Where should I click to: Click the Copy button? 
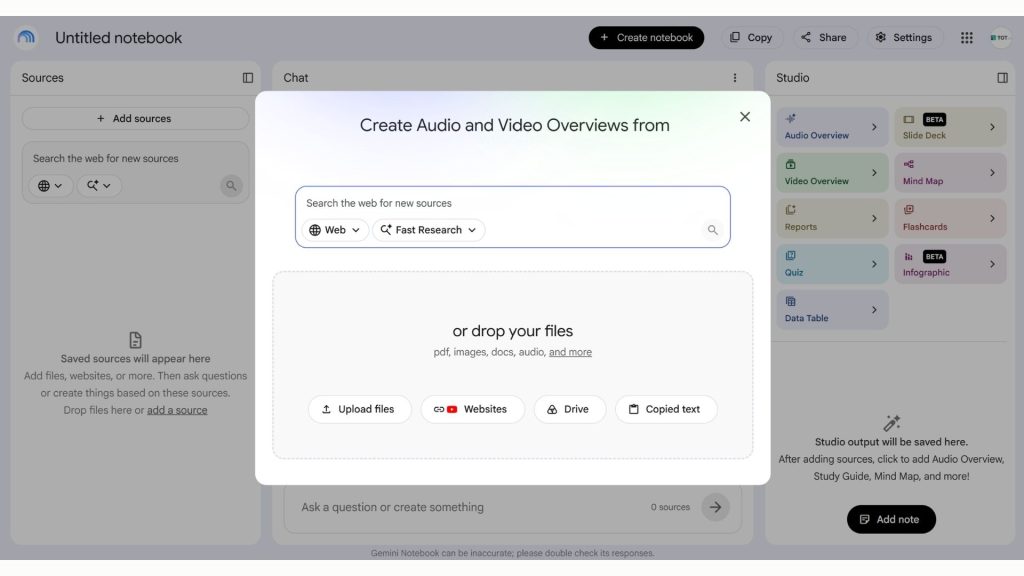[x=750, y=37]
